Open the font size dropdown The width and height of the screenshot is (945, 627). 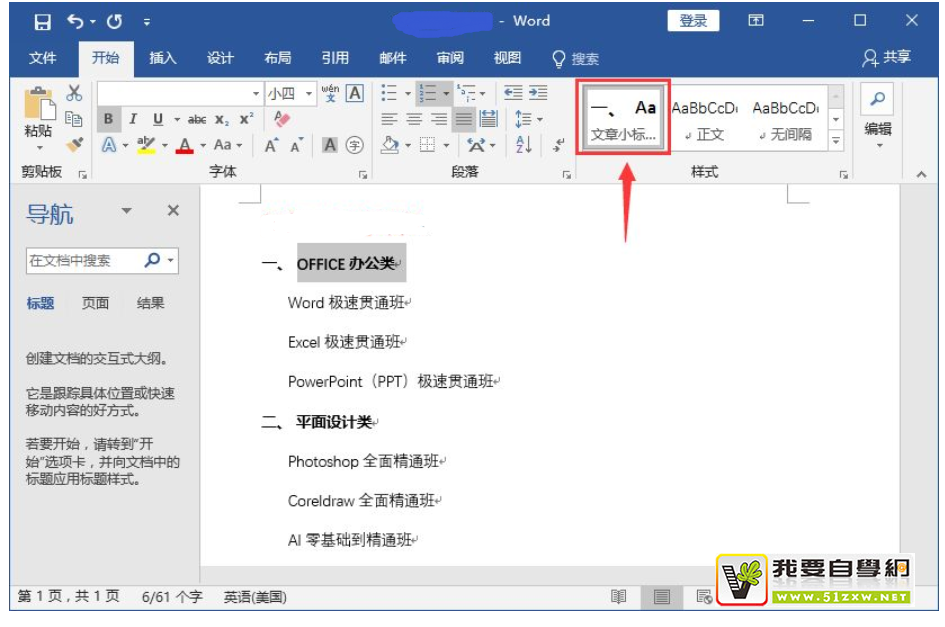coord(310,93)
